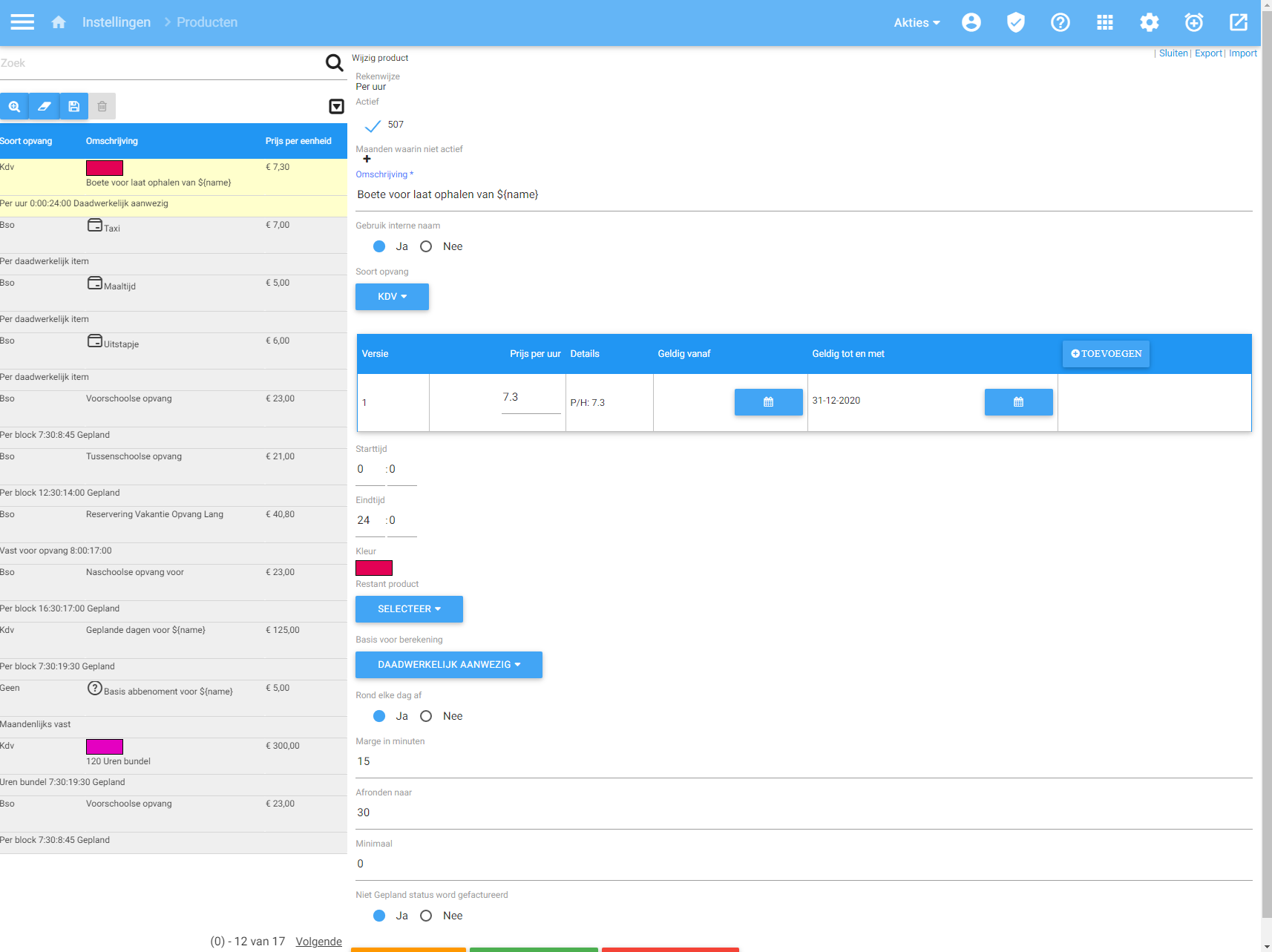Image resolution: width=1272 pixels, height=952 pixels.
Task: Click the Export link
Action: coord(1208,53)
